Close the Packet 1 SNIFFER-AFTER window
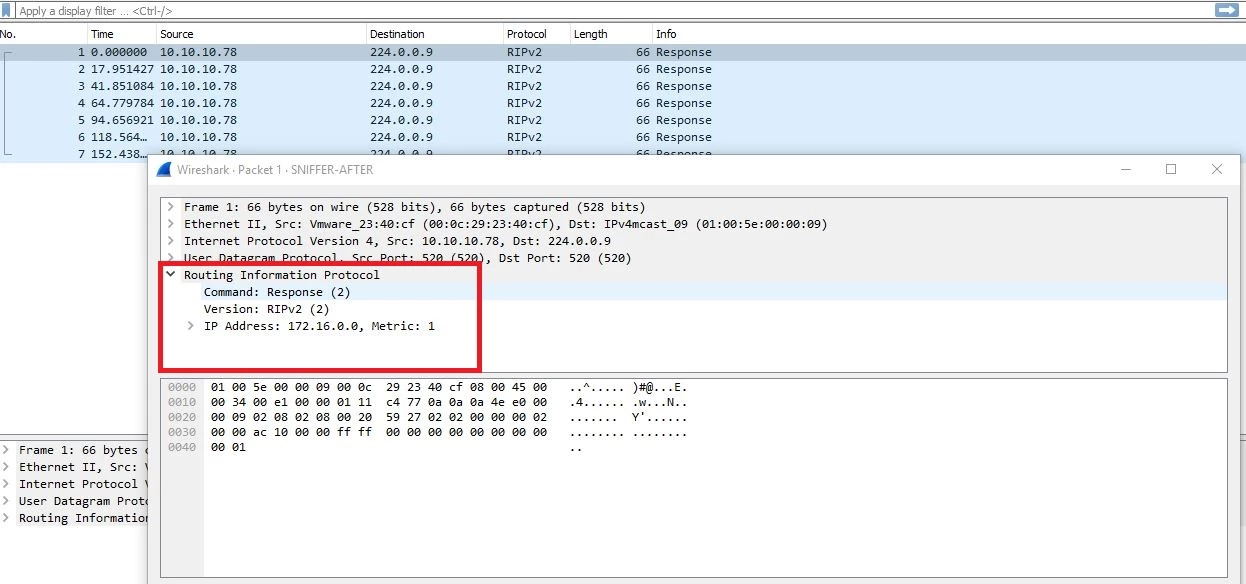Image resolution: width=1246 pixels, height=584 pixels. (1217, 169)
